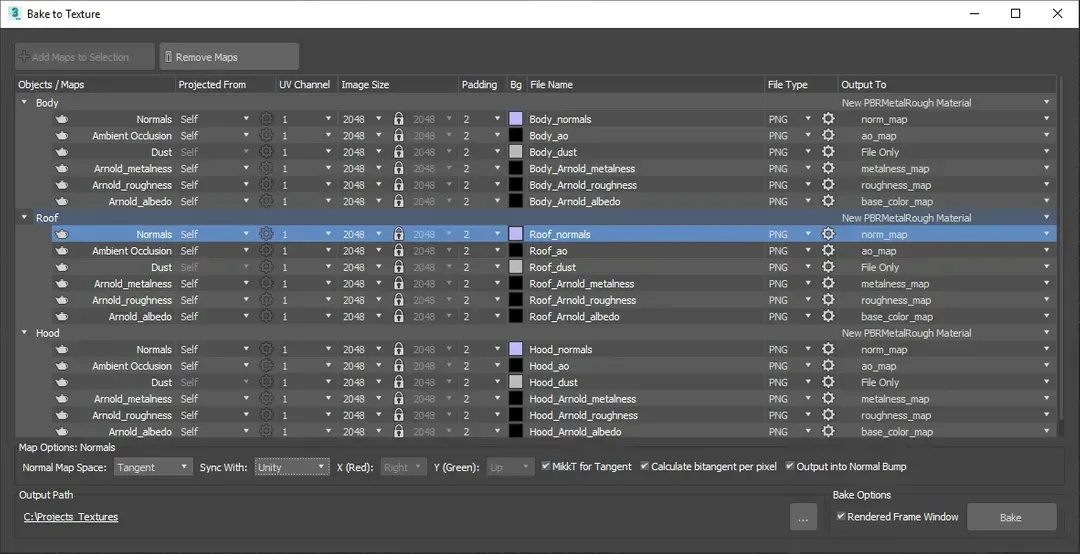
Task: Click the projection settings gear for Body Dust
Action: [x=266, y=152]
